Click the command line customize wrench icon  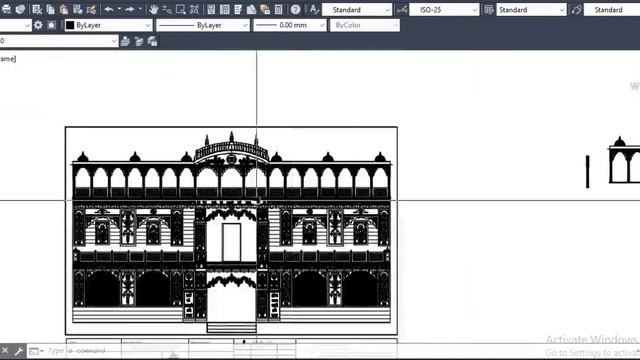click(x=18, y=351)
